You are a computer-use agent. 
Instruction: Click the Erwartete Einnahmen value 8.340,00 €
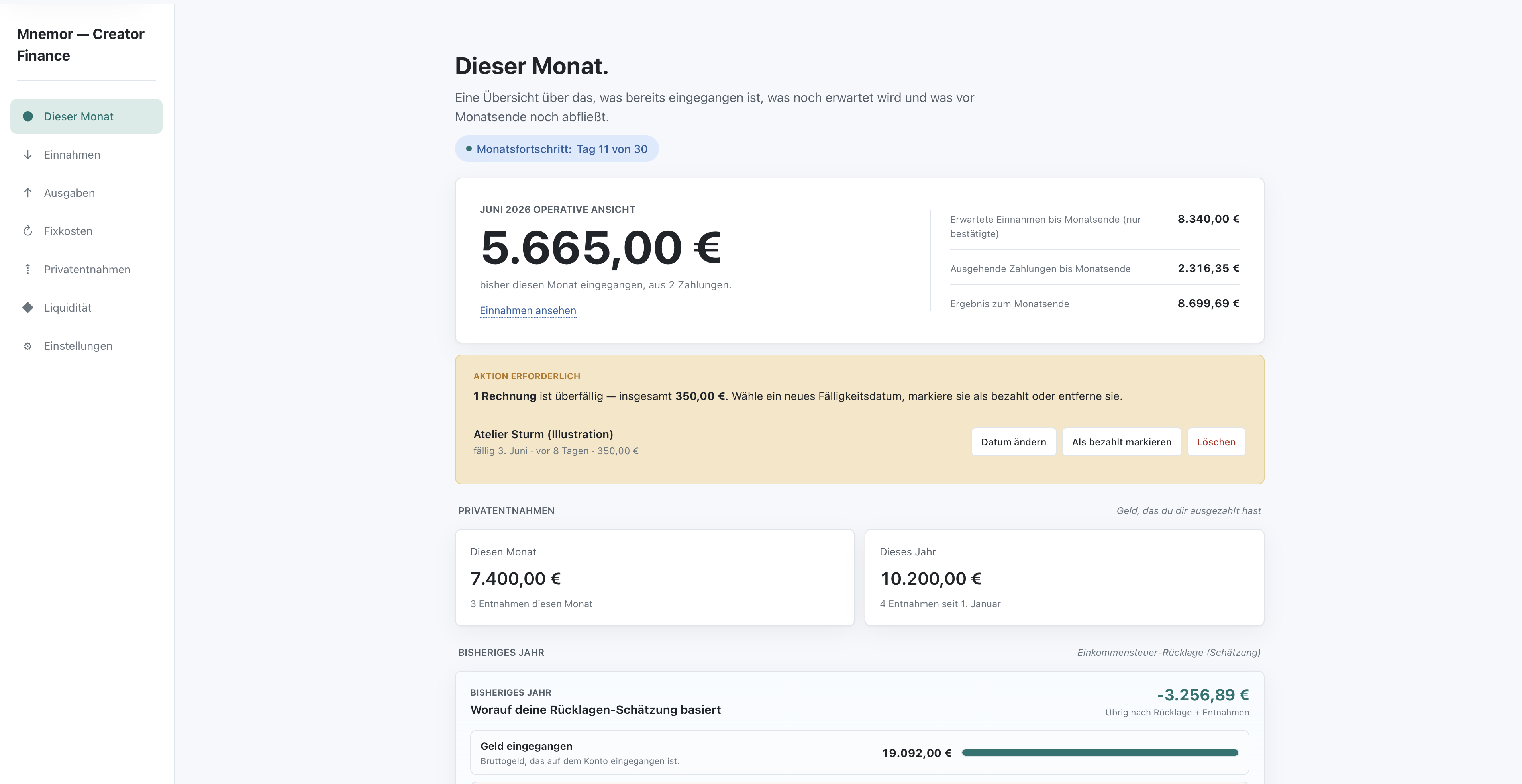pos(1208,219)
